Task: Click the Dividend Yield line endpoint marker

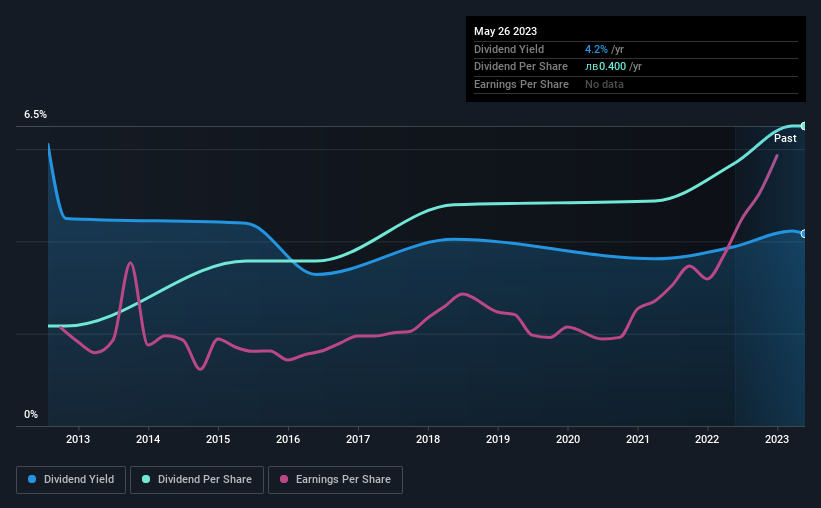Action: coord(804,234)
